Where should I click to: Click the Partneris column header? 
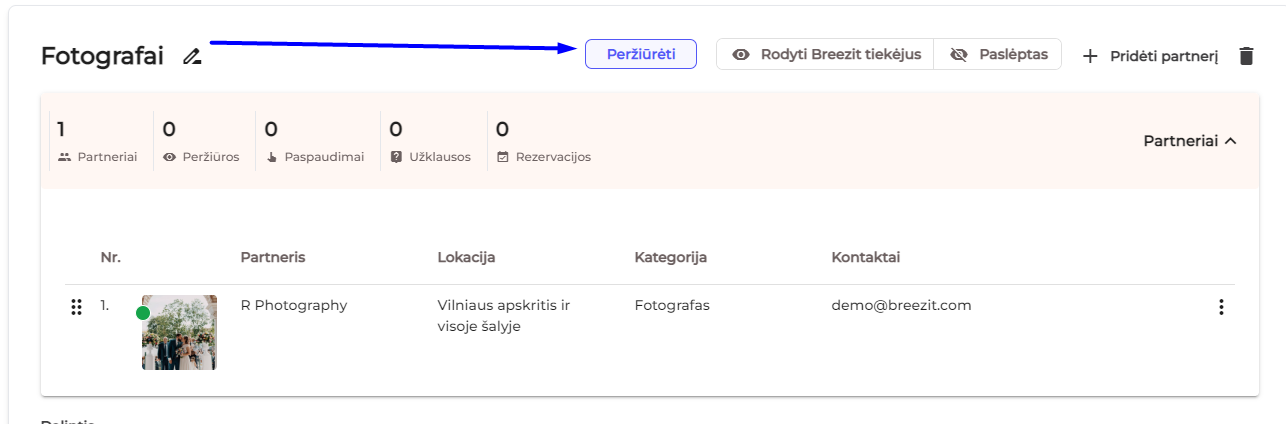click(x=273, y=257)
